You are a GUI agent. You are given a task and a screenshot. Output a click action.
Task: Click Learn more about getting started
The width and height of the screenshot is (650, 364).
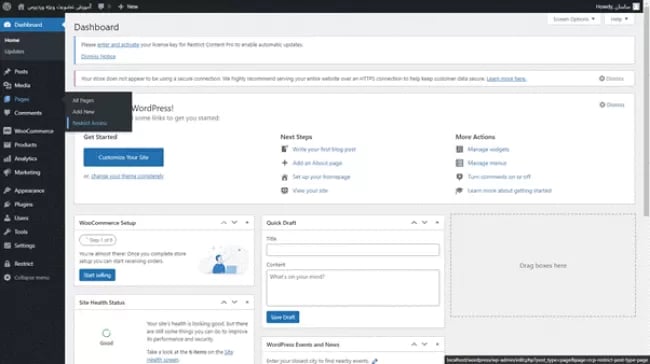[509, 191]
